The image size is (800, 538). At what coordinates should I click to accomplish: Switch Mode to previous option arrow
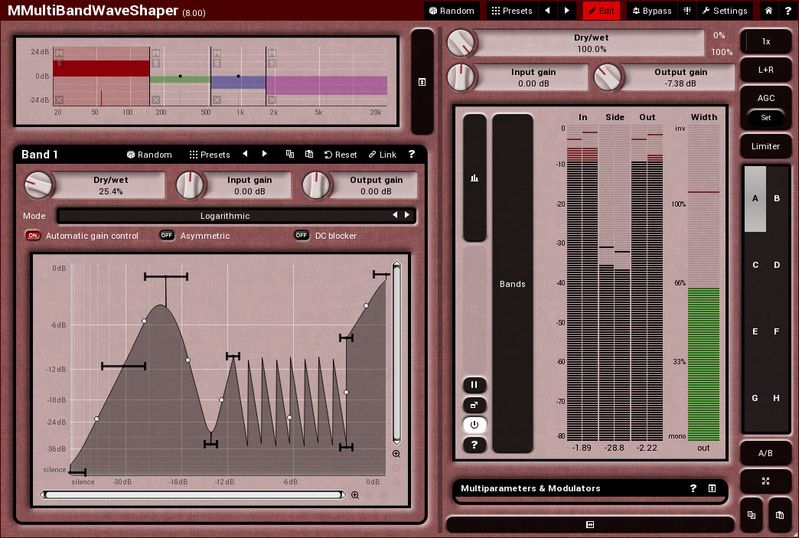pos(395,215)
